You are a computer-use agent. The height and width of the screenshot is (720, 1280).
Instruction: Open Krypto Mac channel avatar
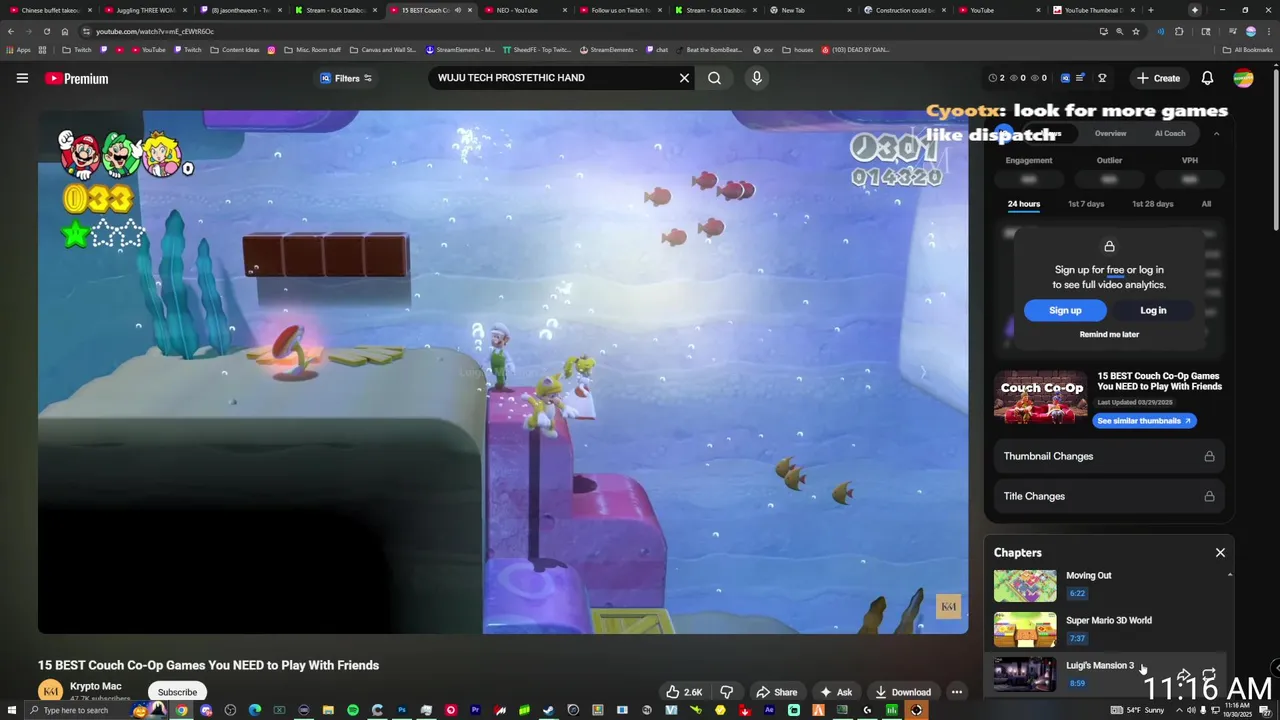50,691
